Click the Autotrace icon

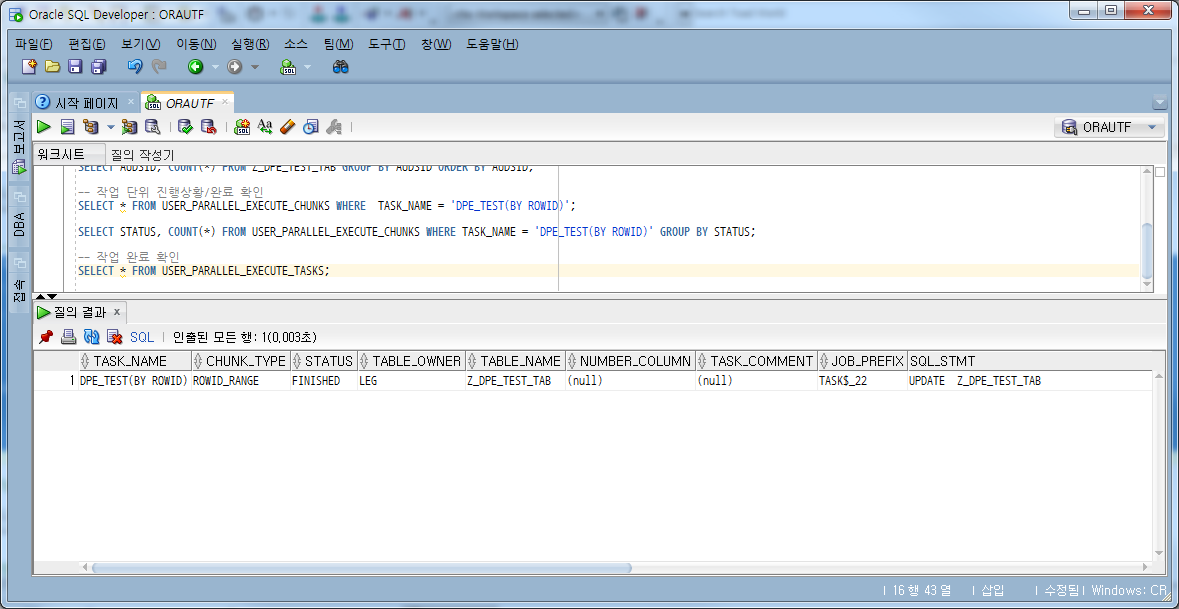tap(129, 127)
